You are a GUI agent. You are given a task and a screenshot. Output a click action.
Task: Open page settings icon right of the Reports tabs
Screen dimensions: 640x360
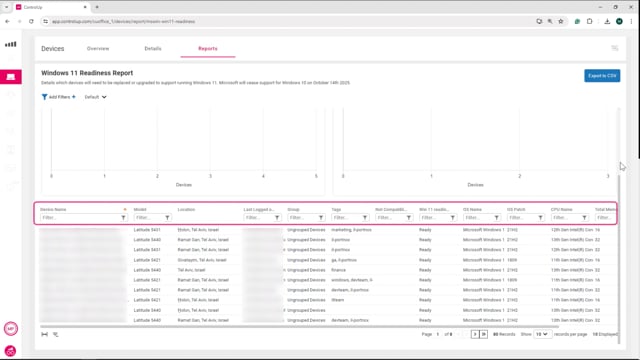coord(615,48)
